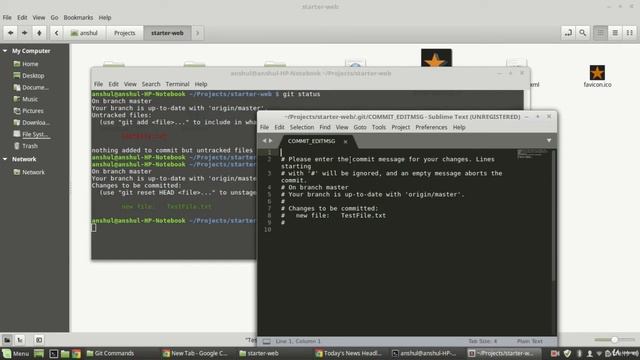Viewport: 640px width, 360px height.
Task: Switch to compact view
Action: pos(630,33)
